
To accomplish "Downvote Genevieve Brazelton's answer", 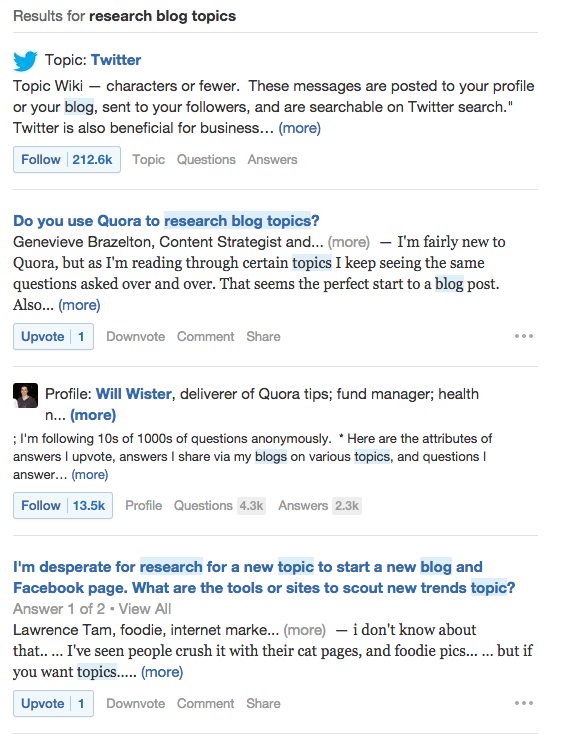I will 136,336.
